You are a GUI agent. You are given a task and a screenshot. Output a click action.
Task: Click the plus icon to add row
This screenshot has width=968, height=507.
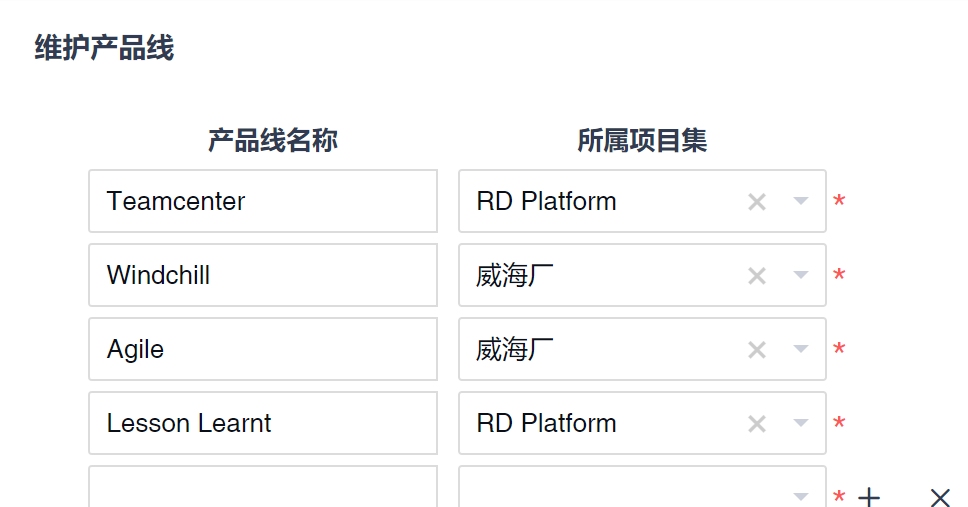pyautogui.click(x=870, y=497)
